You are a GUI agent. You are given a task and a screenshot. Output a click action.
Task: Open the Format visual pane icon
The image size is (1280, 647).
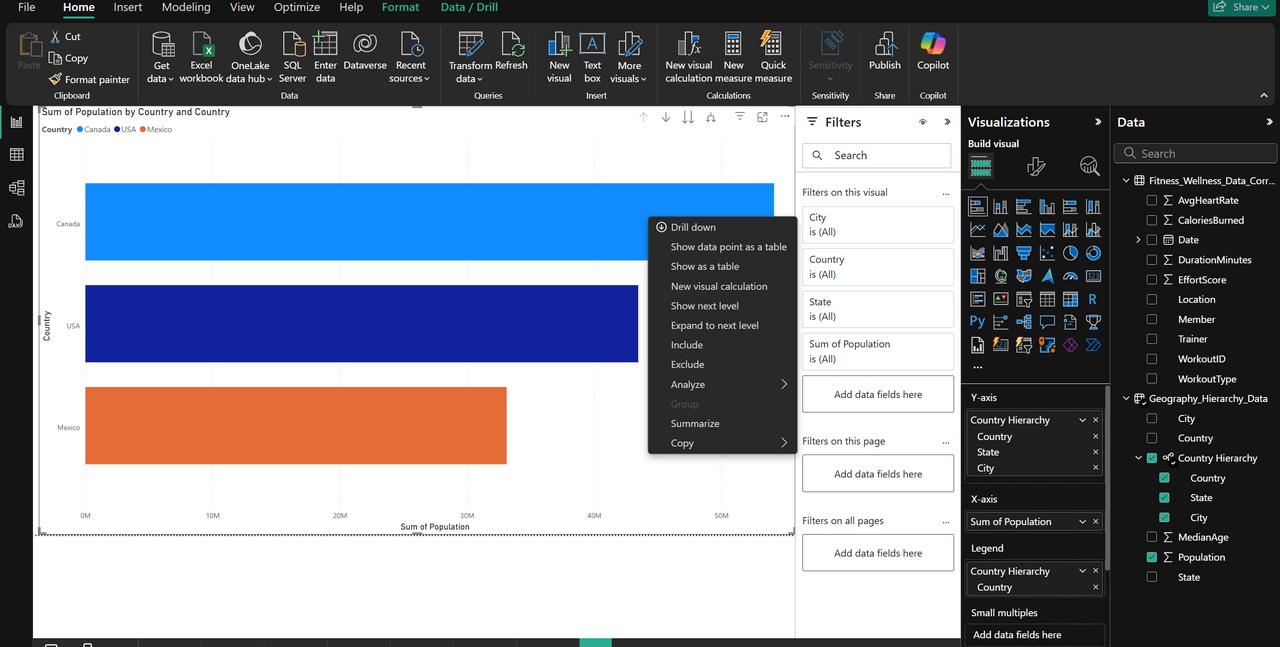[x=1036, y=166]
